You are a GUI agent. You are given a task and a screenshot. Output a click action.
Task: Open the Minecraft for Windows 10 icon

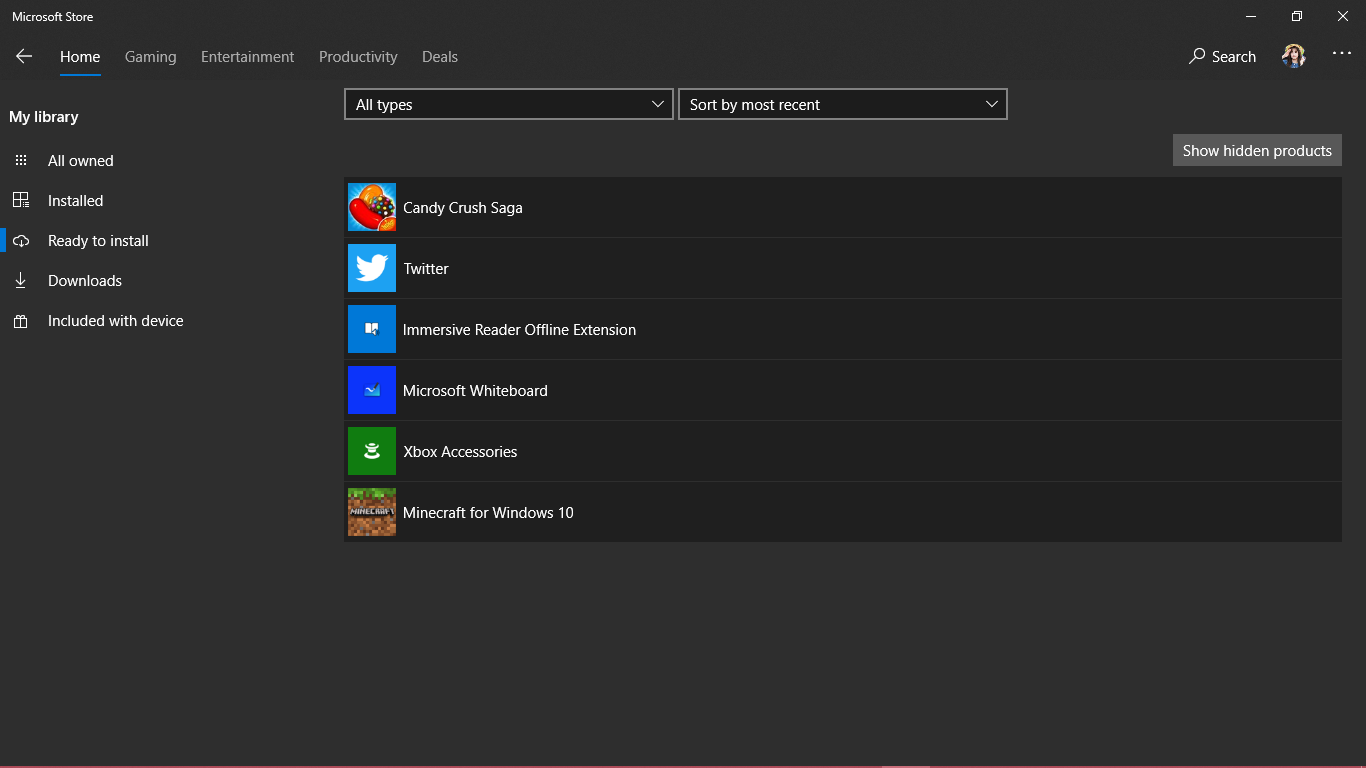pos(372,512)
